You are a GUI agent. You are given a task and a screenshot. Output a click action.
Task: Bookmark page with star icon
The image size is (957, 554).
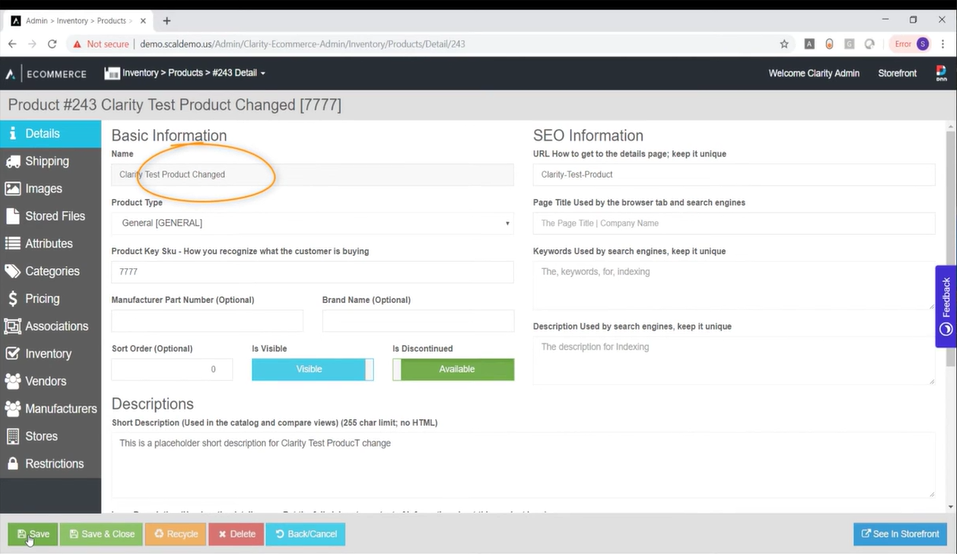pos(784,44)
